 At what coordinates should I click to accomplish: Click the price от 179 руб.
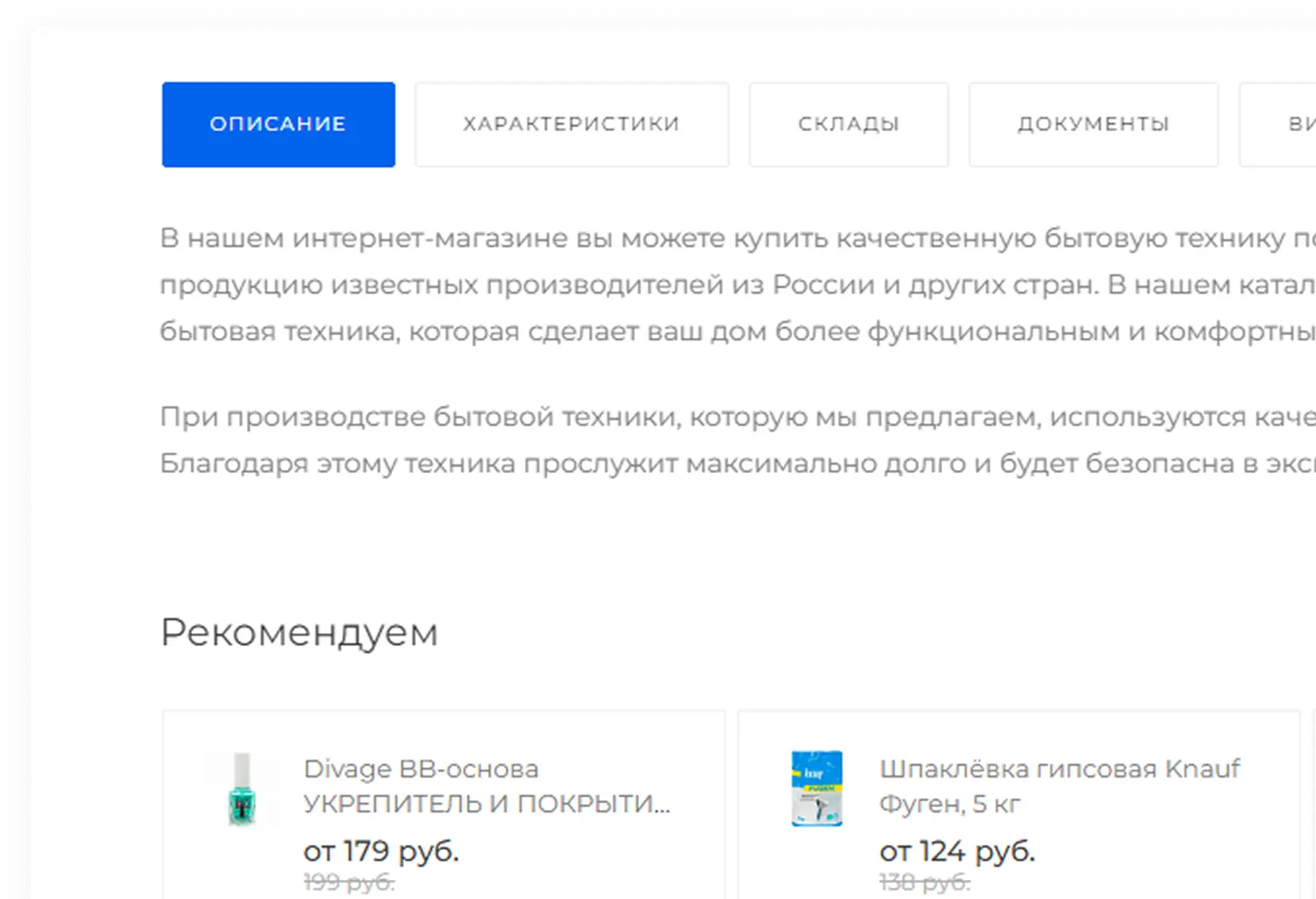[379, 850]
